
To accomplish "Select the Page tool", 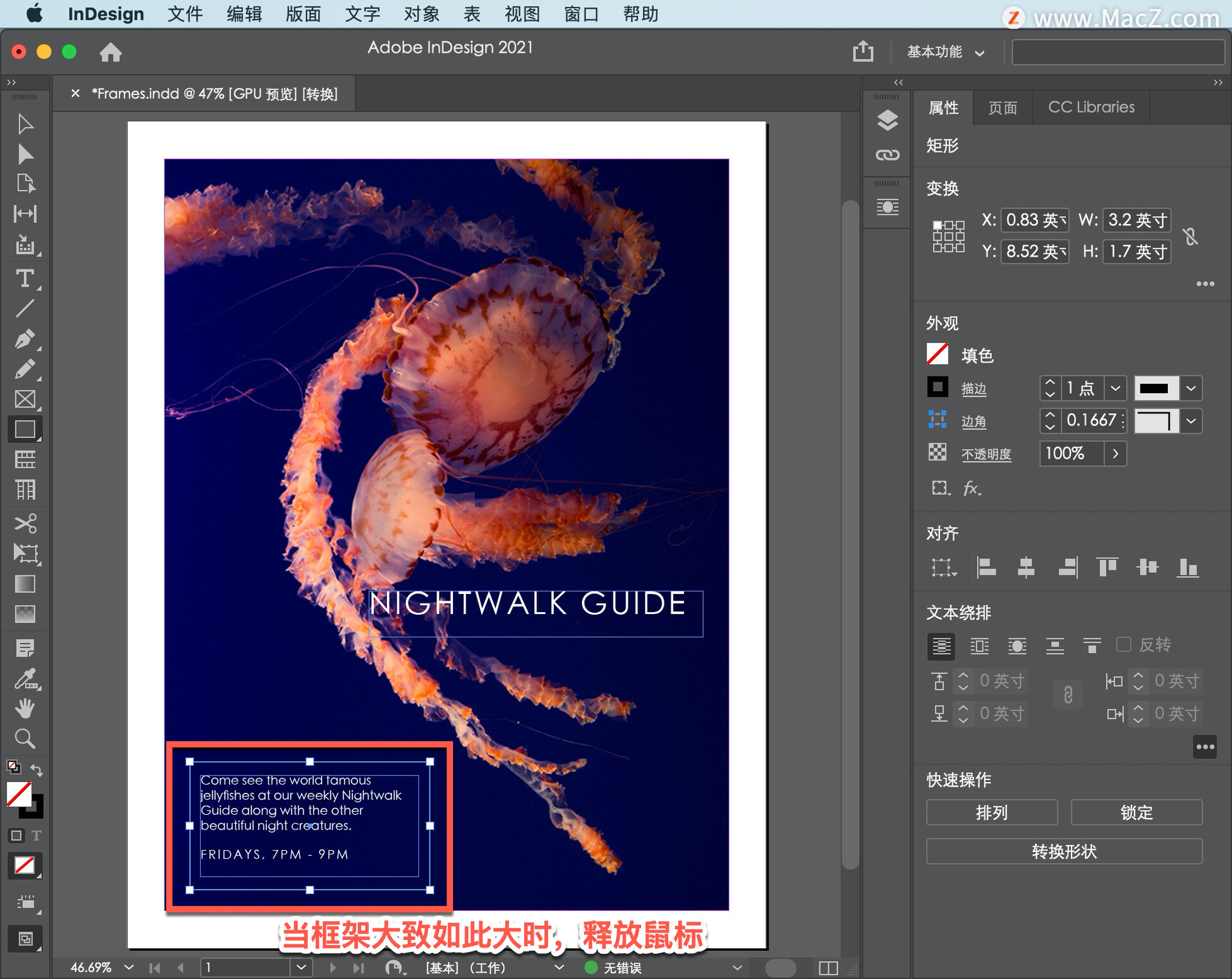I will tap(25, 184).
